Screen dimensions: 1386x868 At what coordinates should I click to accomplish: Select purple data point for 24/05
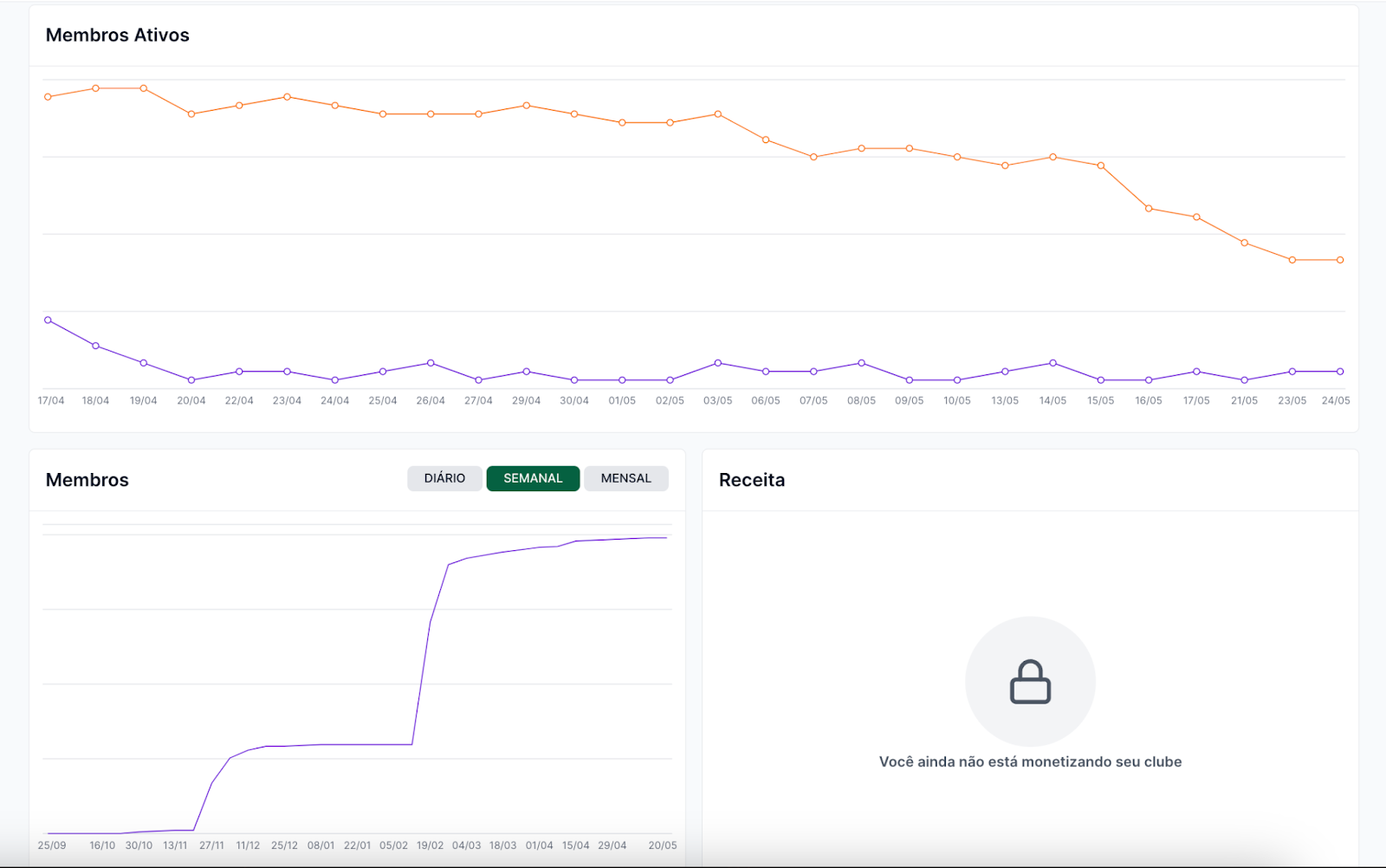(1340, 372)
